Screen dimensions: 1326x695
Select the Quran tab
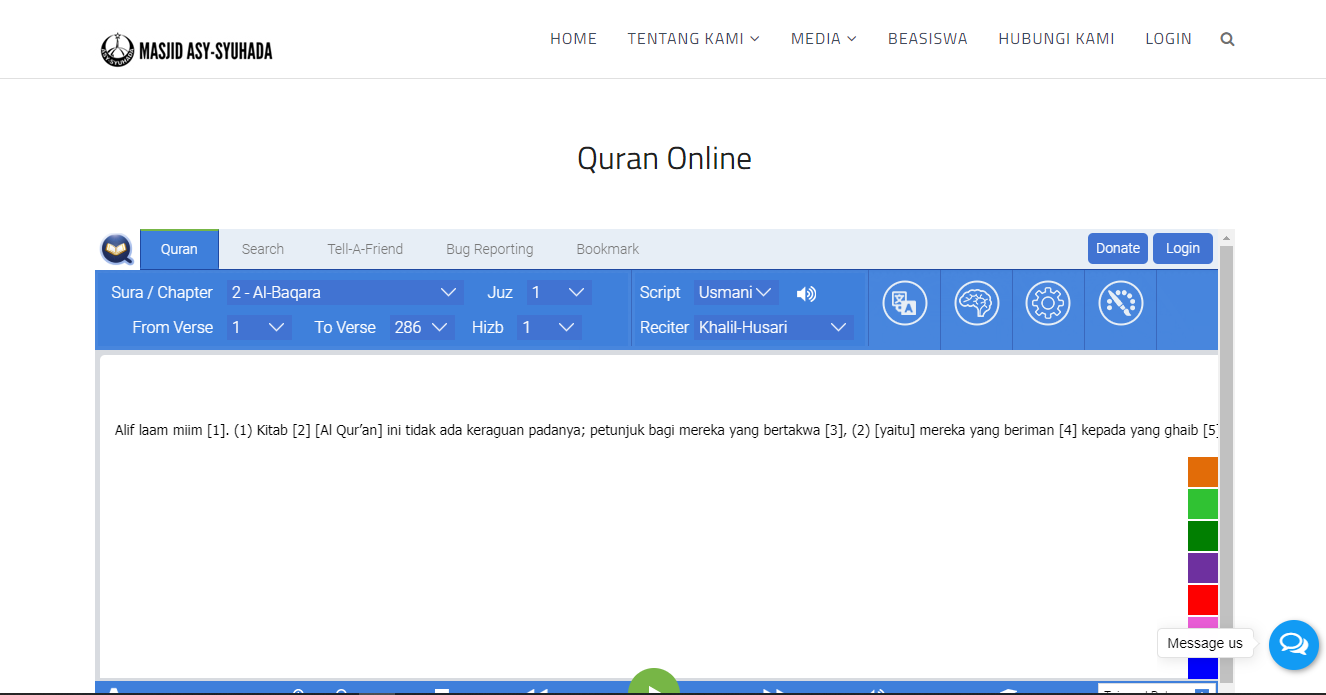(179, 249)
